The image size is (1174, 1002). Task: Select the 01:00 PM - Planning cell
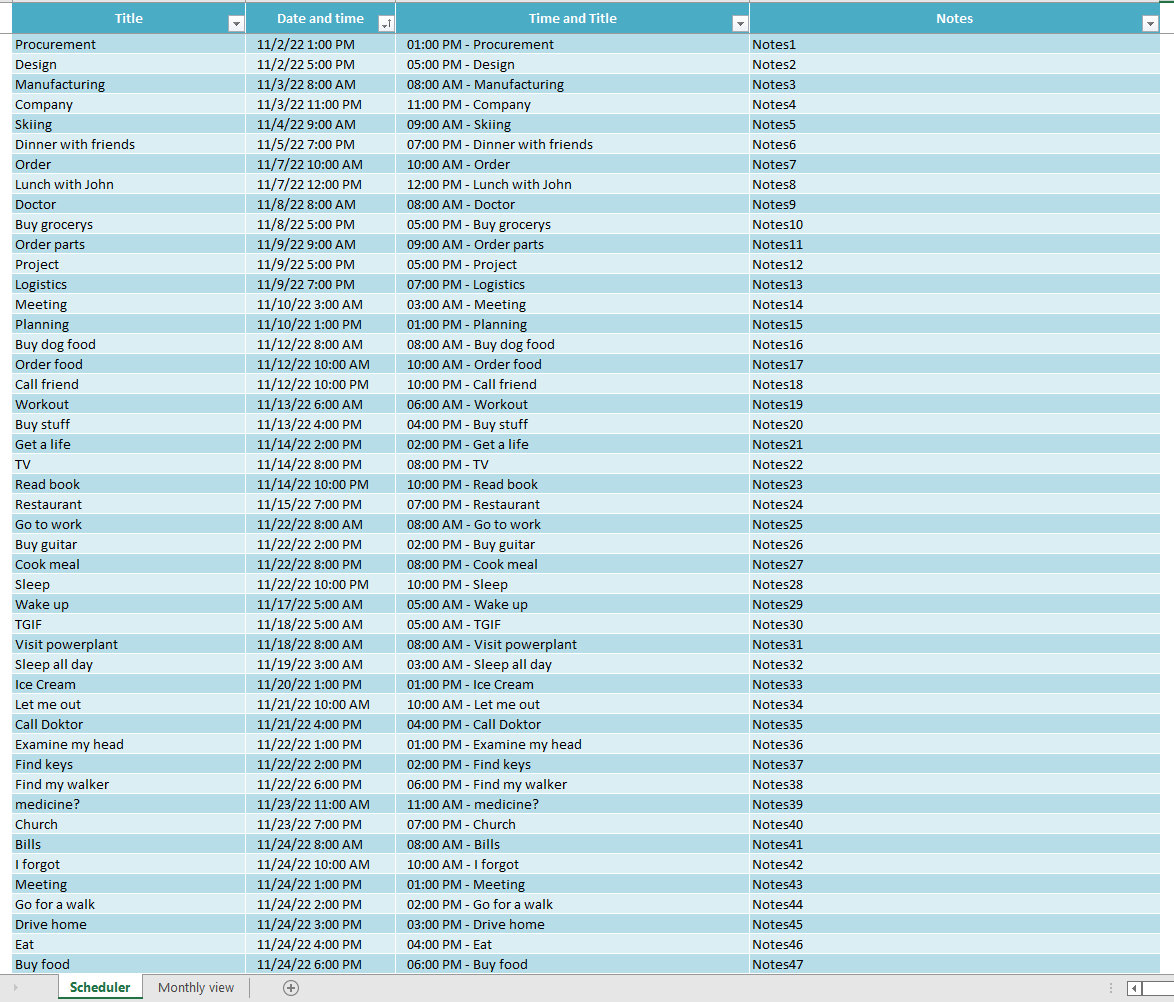click(x=573, y=324)
